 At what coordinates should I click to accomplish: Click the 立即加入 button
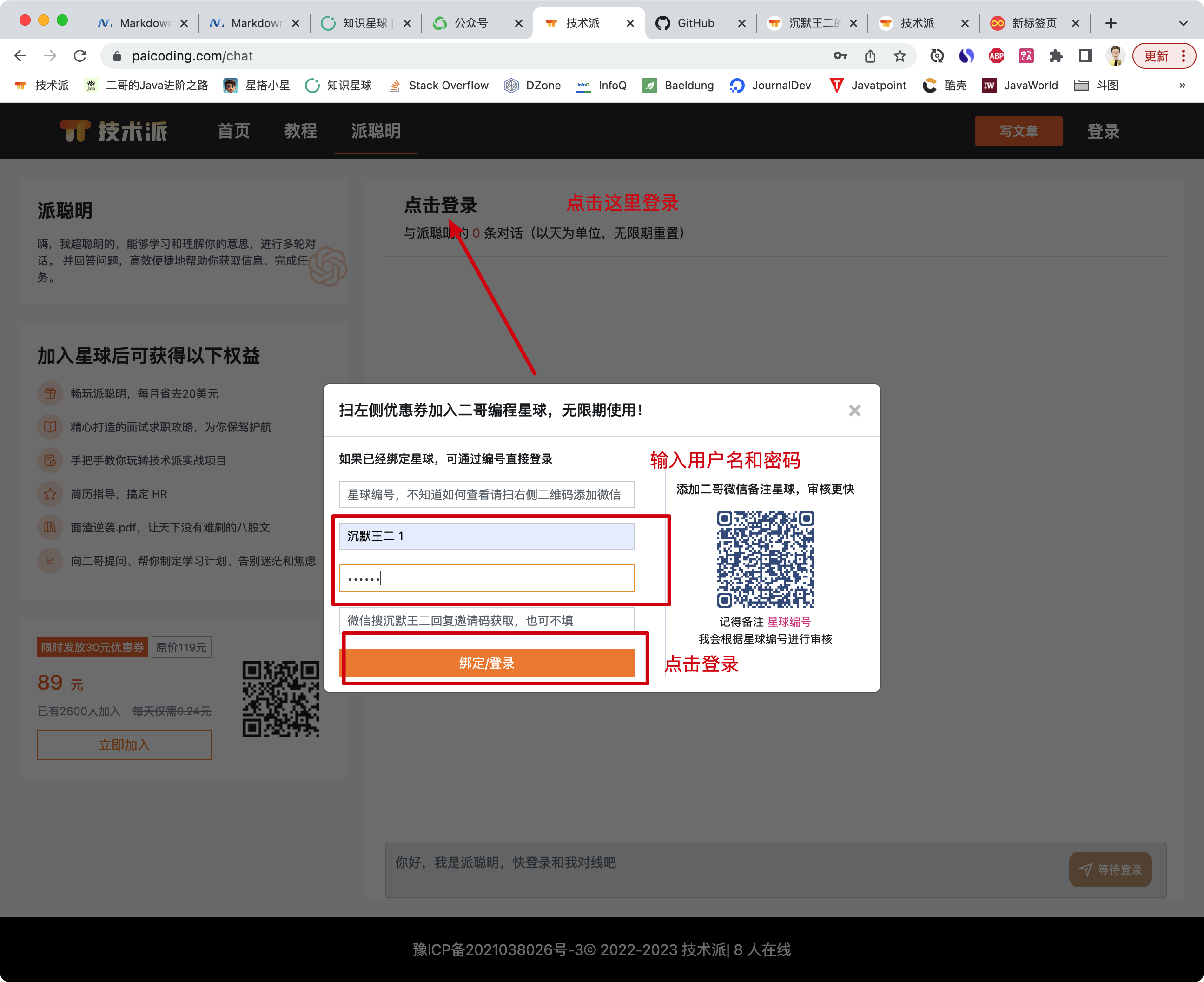(125, 744)
